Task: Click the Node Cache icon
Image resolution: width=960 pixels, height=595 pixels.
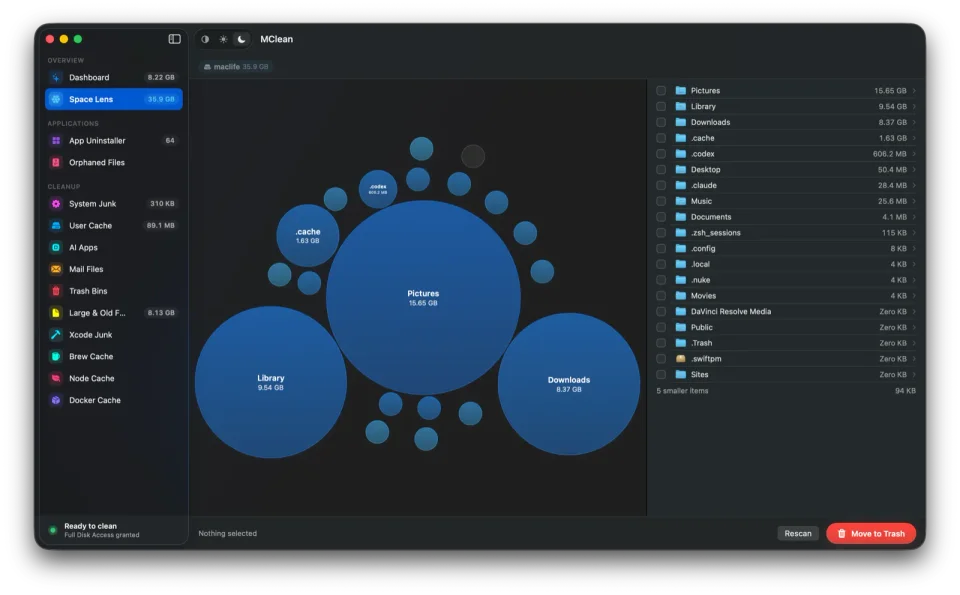Action: click(56, 378)
